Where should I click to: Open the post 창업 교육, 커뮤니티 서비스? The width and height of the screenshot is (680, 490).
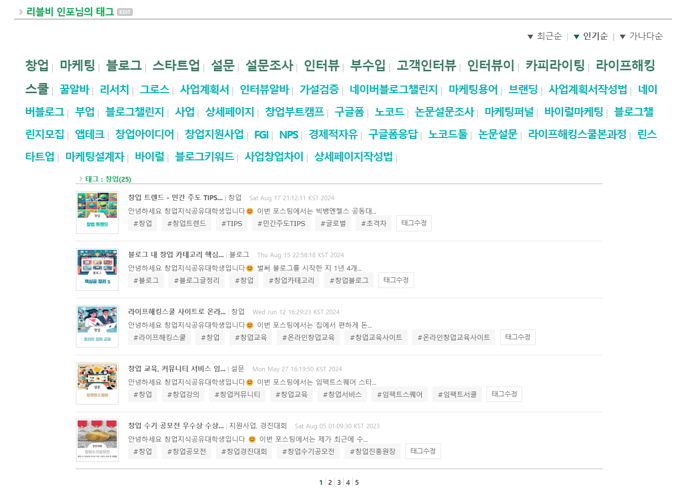pos(177,369)
